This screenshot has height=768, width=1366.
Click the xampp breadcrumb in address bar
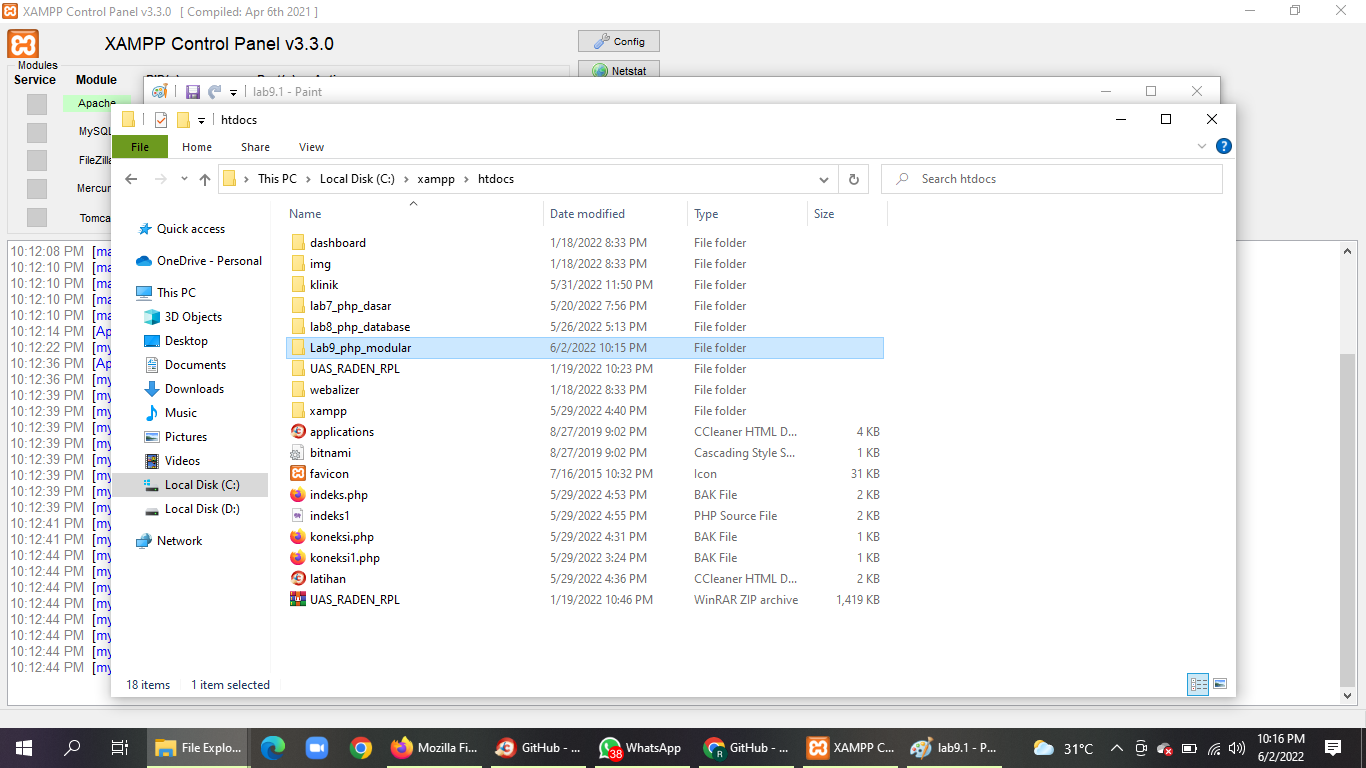click(x=436, y=179)
